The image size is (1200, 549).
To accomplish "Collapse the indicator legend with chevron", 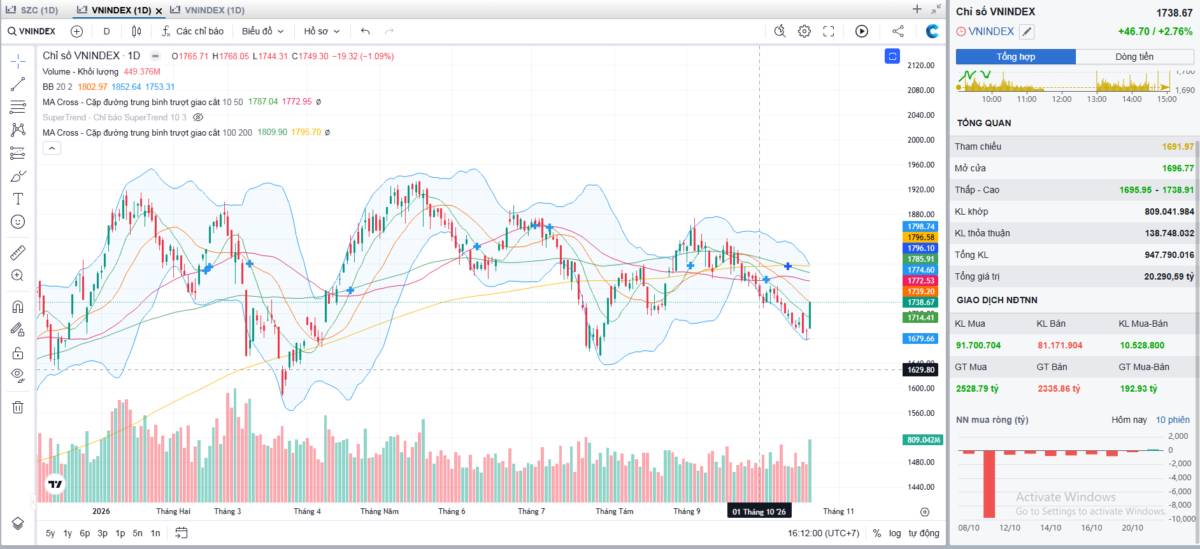I will pyautogui.click(x=52, y=148).
